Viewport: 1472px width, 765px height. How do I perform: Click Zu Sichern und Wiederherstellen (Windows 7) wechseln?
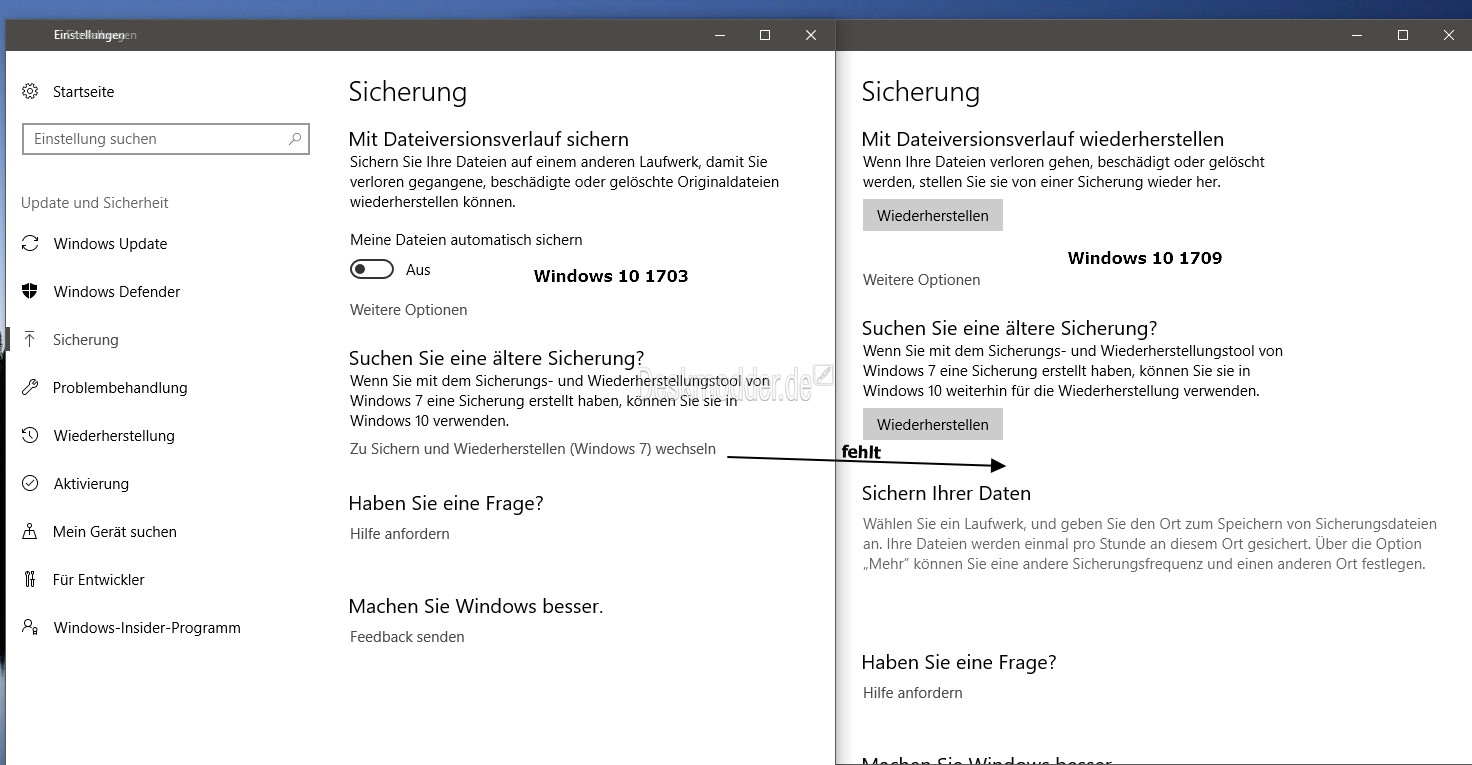(x=533, y=449)
